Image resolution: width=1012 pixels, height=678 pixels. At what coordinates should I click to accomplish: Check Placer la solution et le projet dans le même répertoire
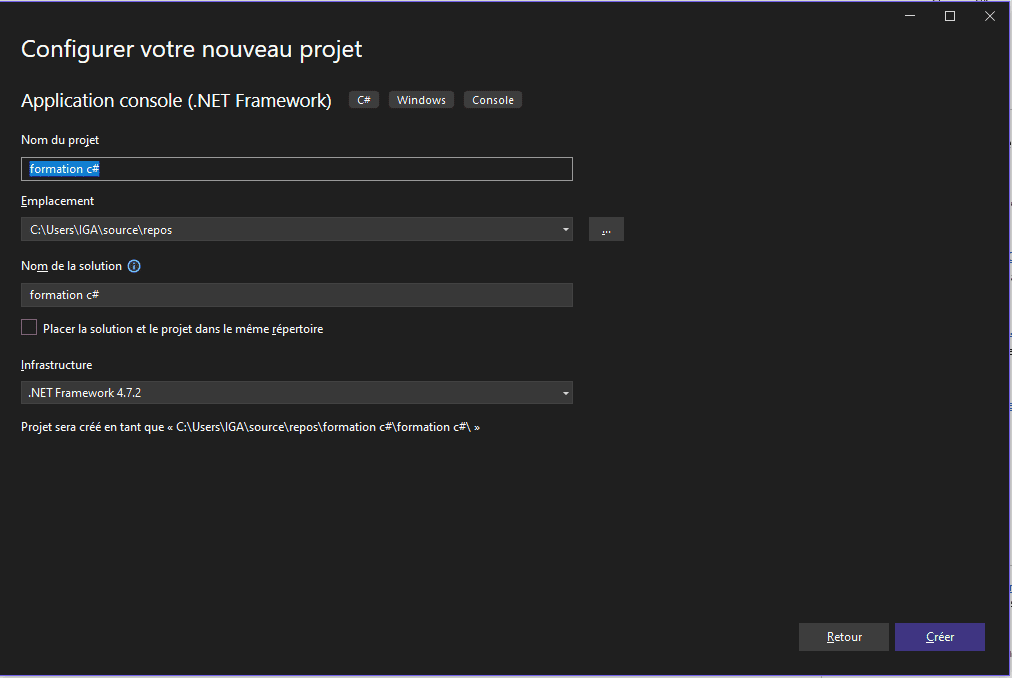29,328
